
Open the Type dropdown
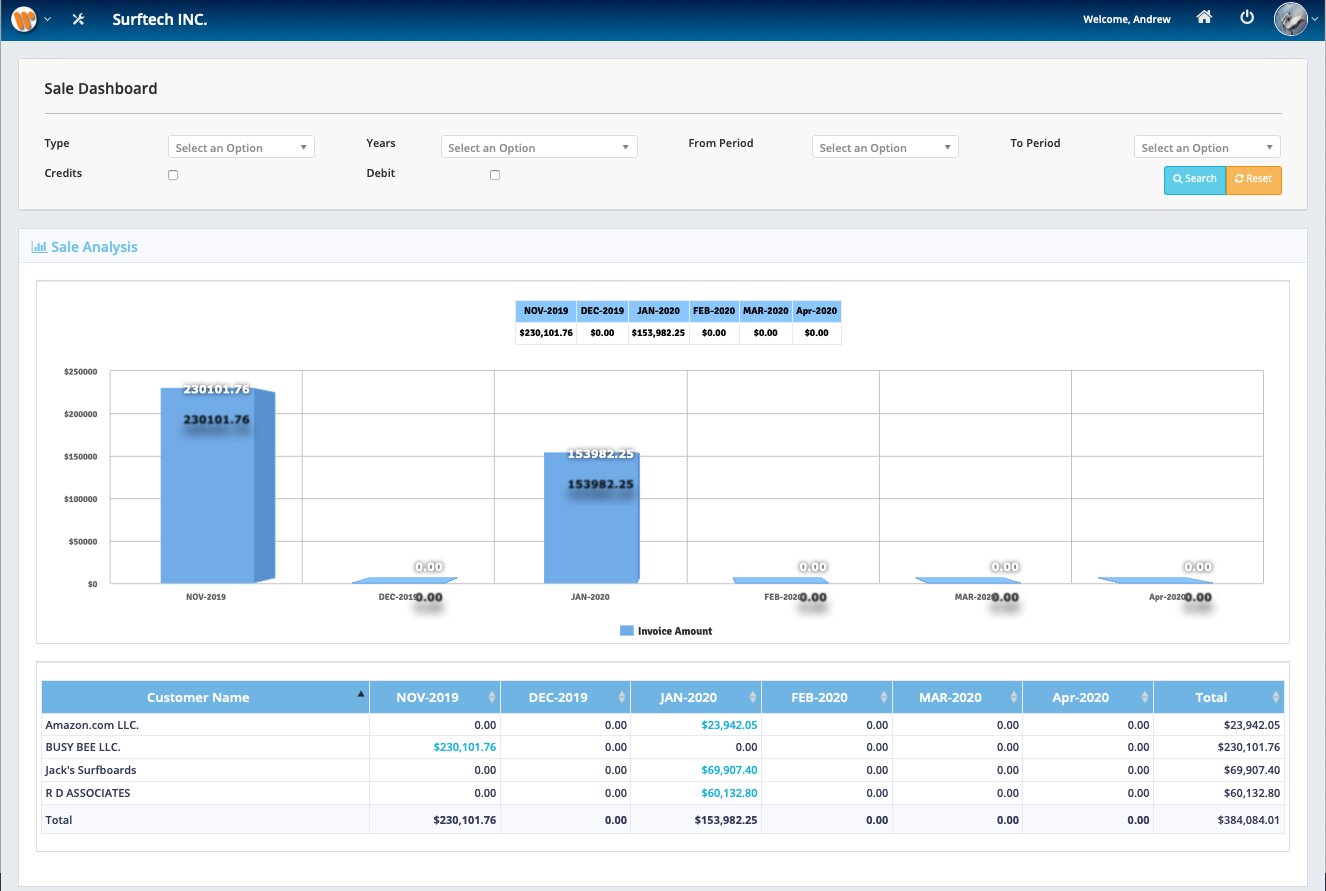pos(241,148)
